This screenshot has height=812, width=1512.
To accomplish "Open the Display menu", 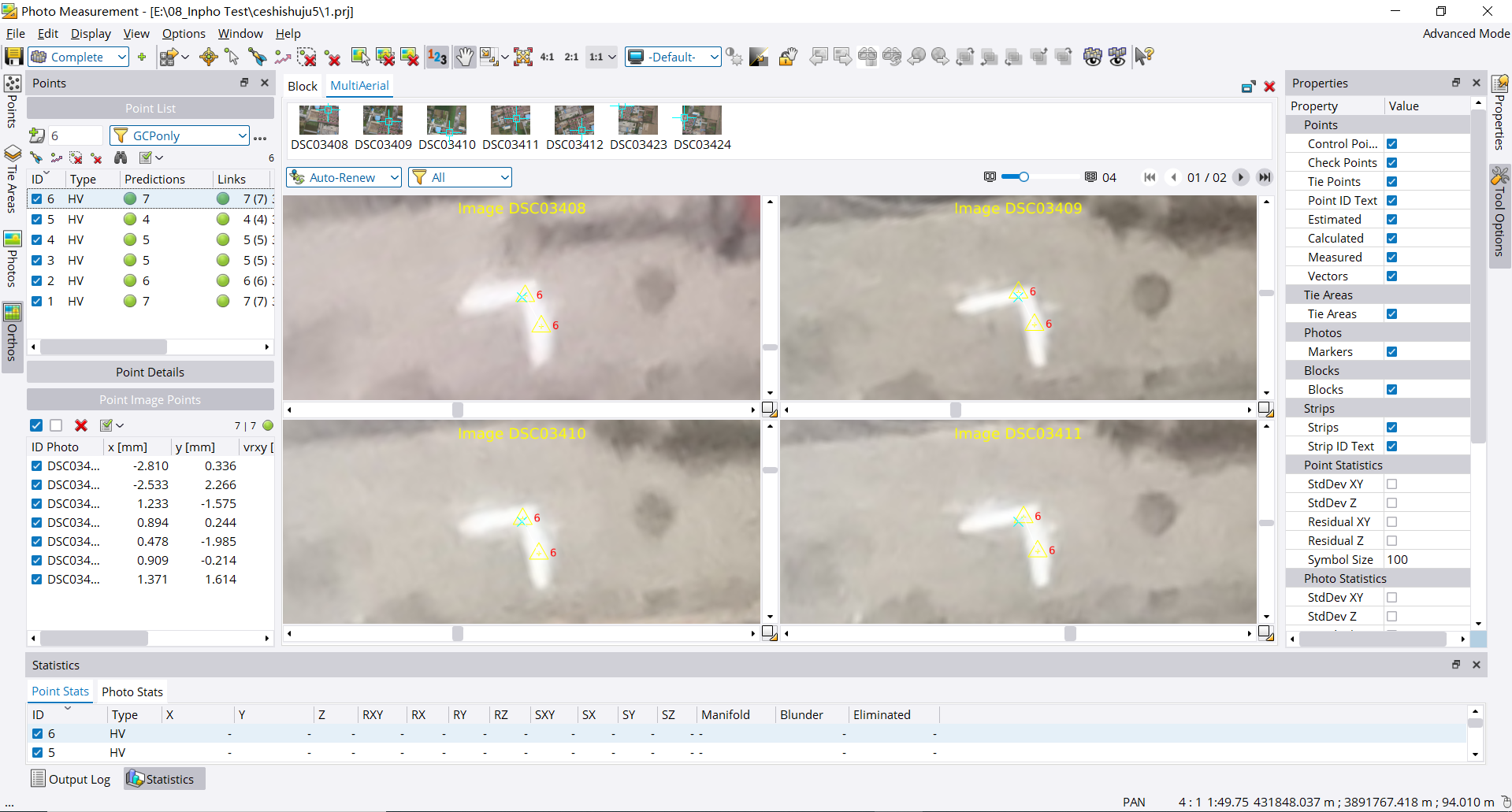I will (x=91, y=34).
